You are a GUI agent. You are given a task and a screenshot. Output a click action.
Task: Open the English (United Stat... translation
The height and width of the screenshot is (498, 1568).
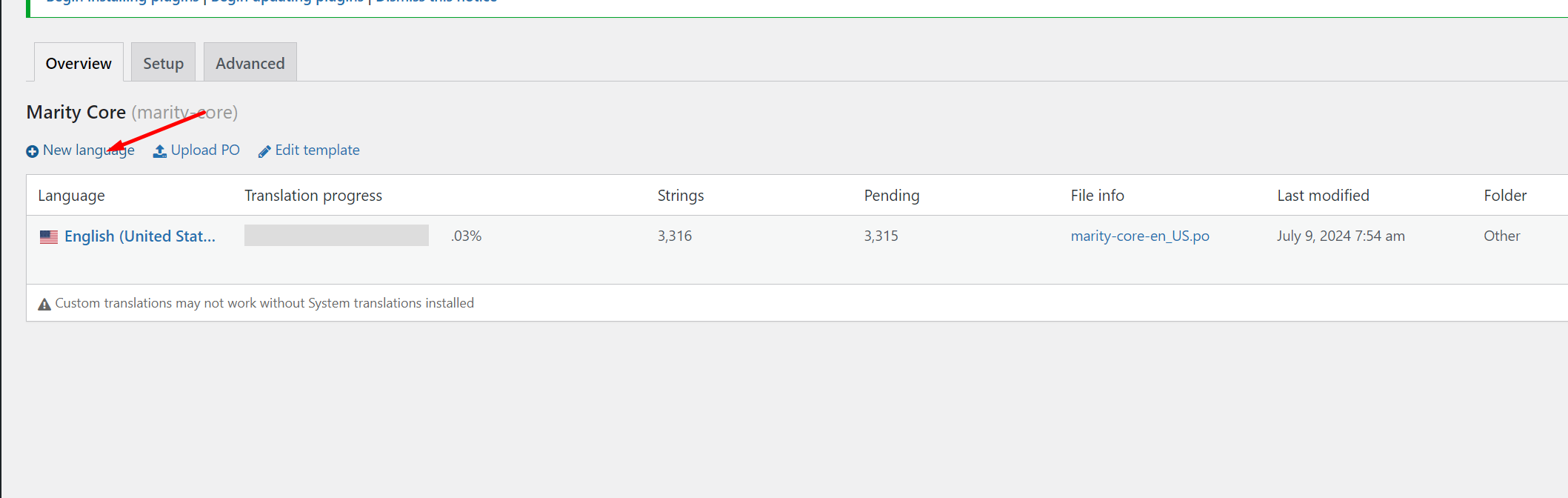(x=140, y=236)
